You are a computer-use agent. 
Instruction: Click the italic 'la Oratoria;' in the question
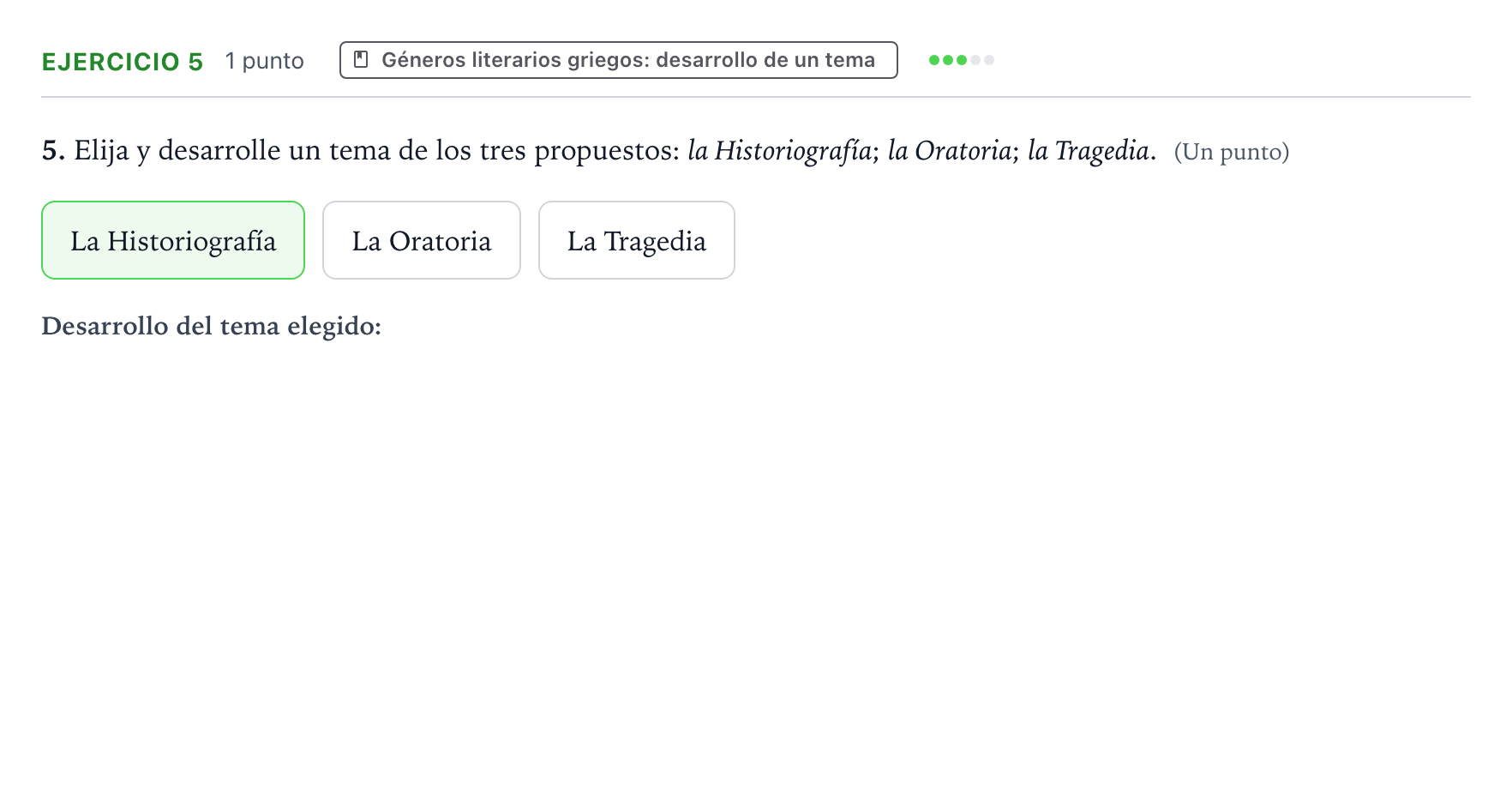click(953, 151)
